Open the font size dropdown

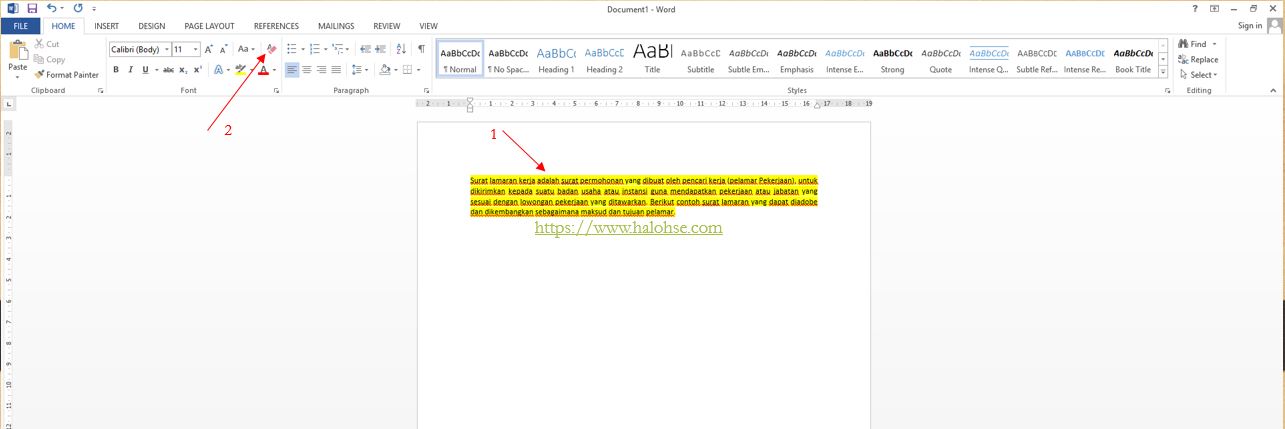click(x=196, y=49)
